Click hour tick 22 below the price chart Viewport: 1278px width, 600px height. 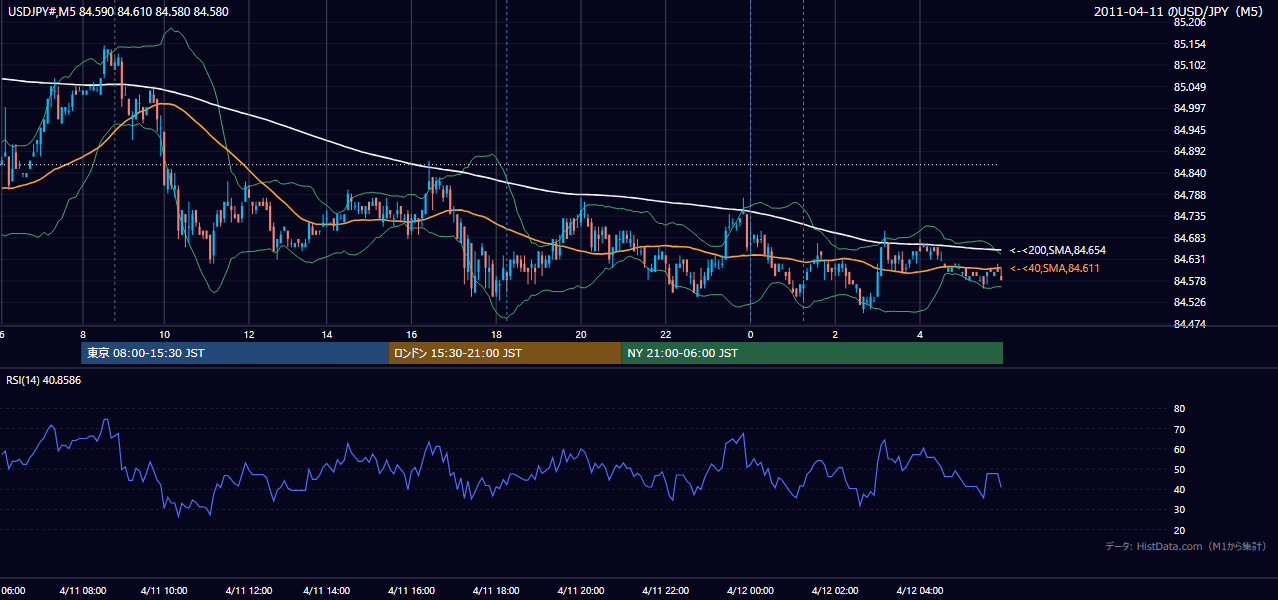point(665,334)
